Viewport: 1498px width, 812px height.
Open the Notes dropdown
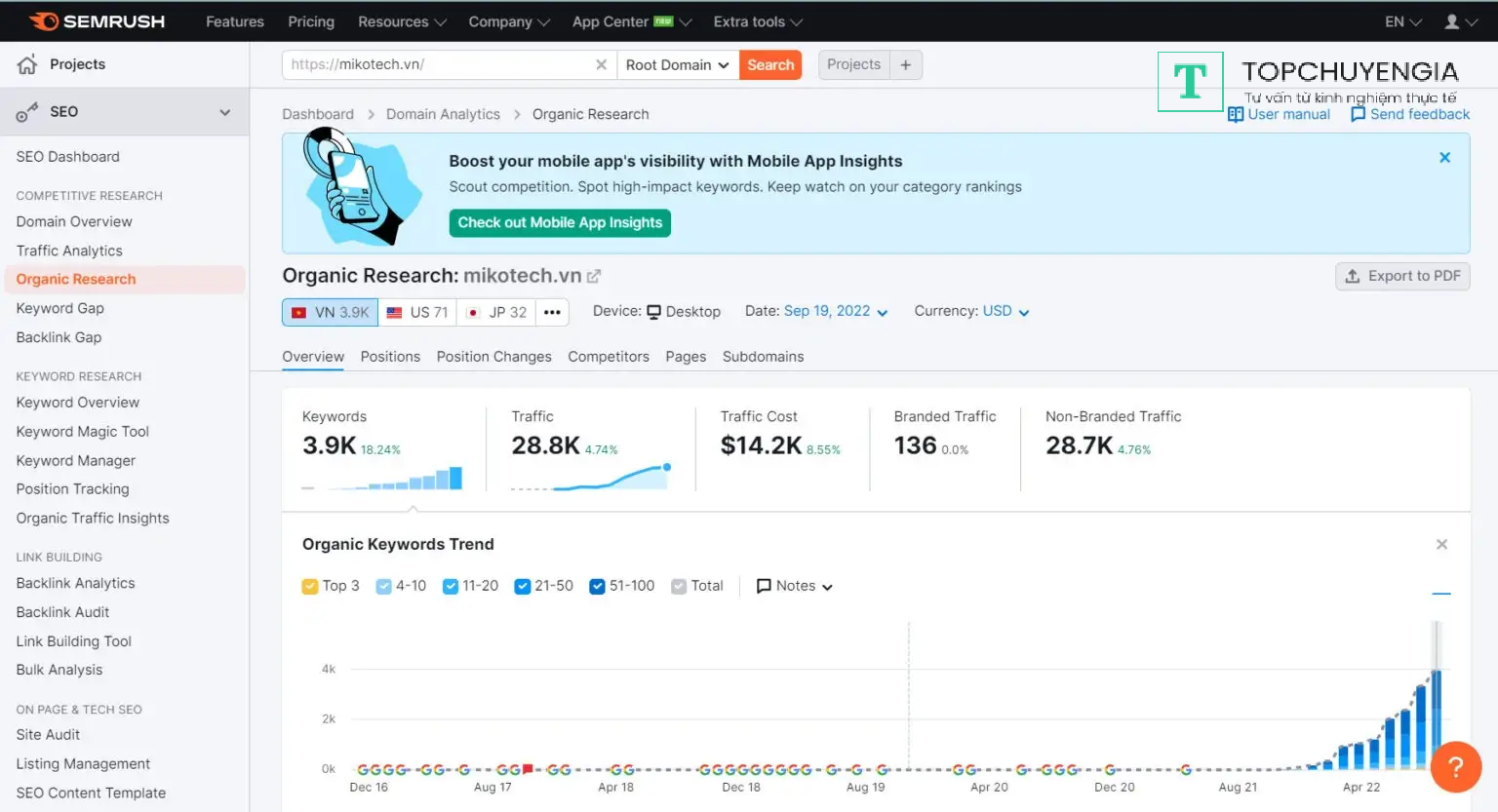click(x=795, y=586)
